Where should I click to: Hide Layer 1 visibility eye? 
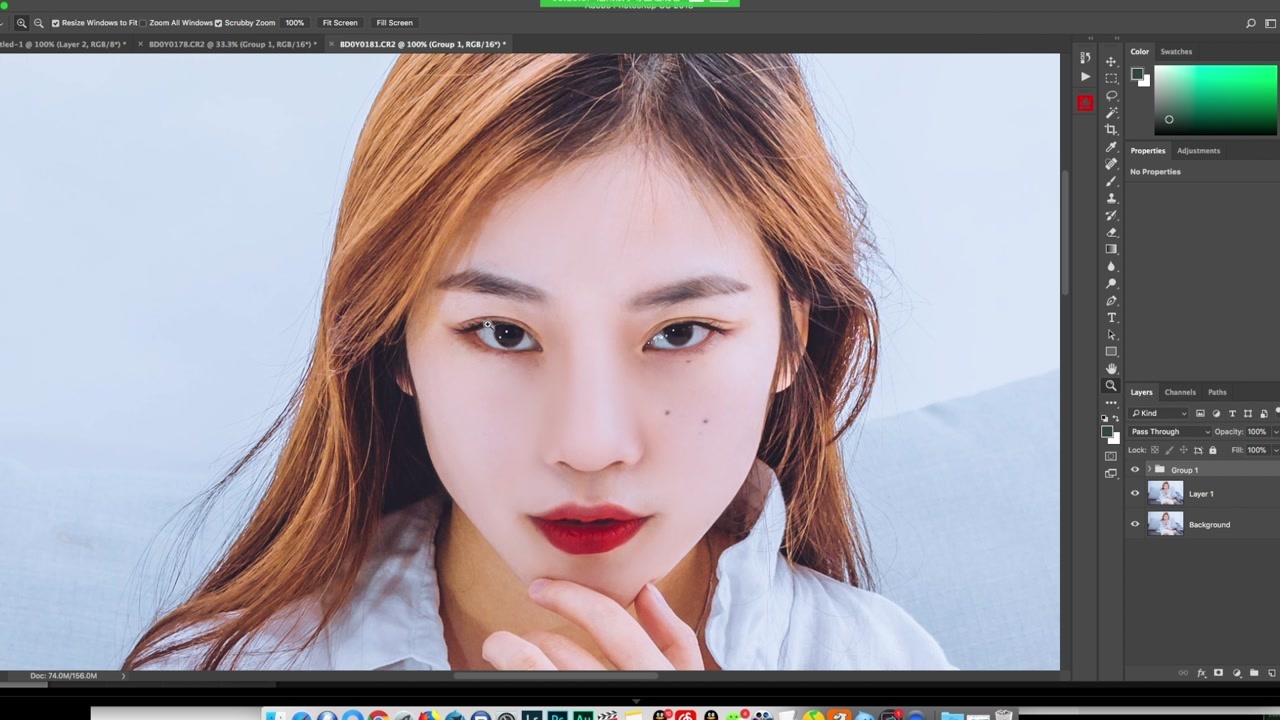click(x=1135, y=493)
